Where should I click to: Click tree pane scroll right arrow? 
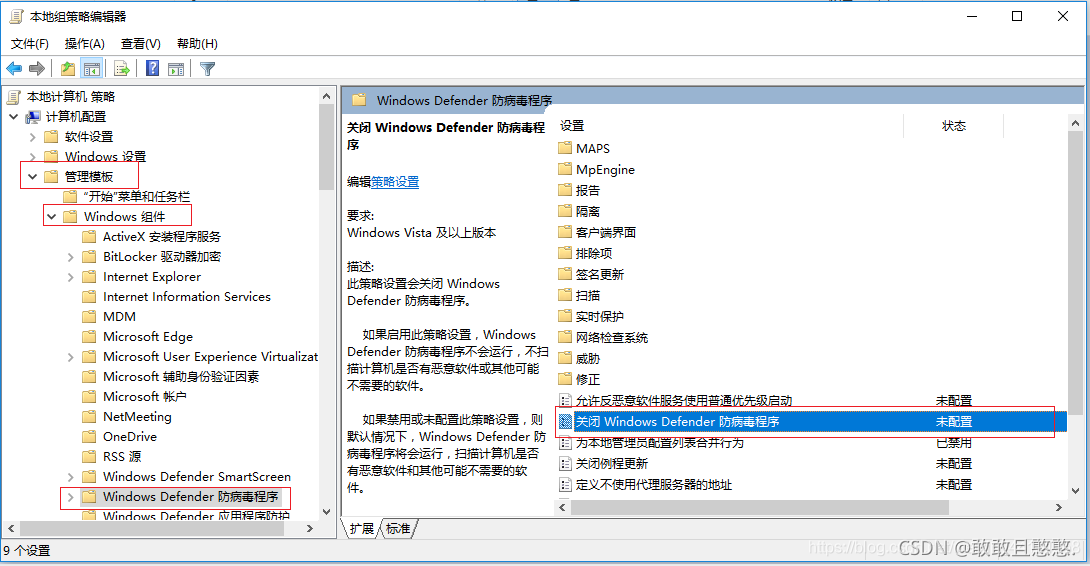click(310, 528)
